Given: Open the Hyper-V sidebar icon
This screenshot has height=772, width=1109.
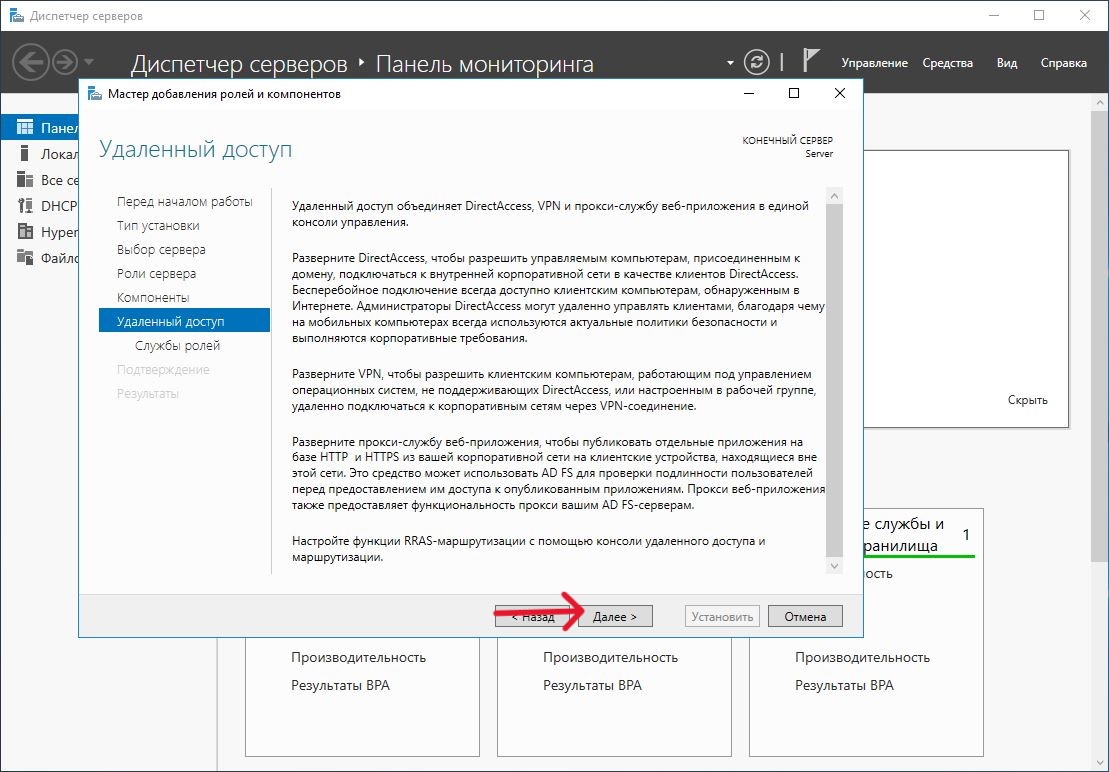Looking at the screenshot, I should pos(25,232).
